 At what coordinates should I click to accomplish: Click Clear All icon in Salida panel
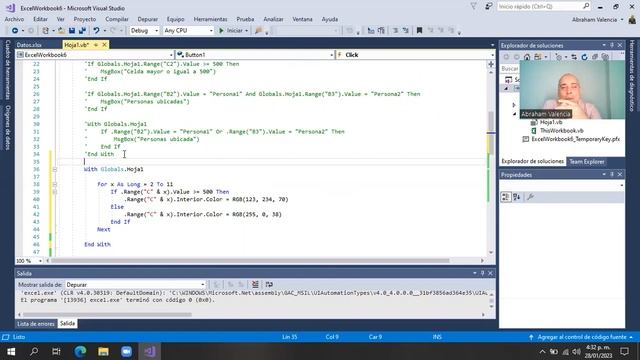point(255,284)
